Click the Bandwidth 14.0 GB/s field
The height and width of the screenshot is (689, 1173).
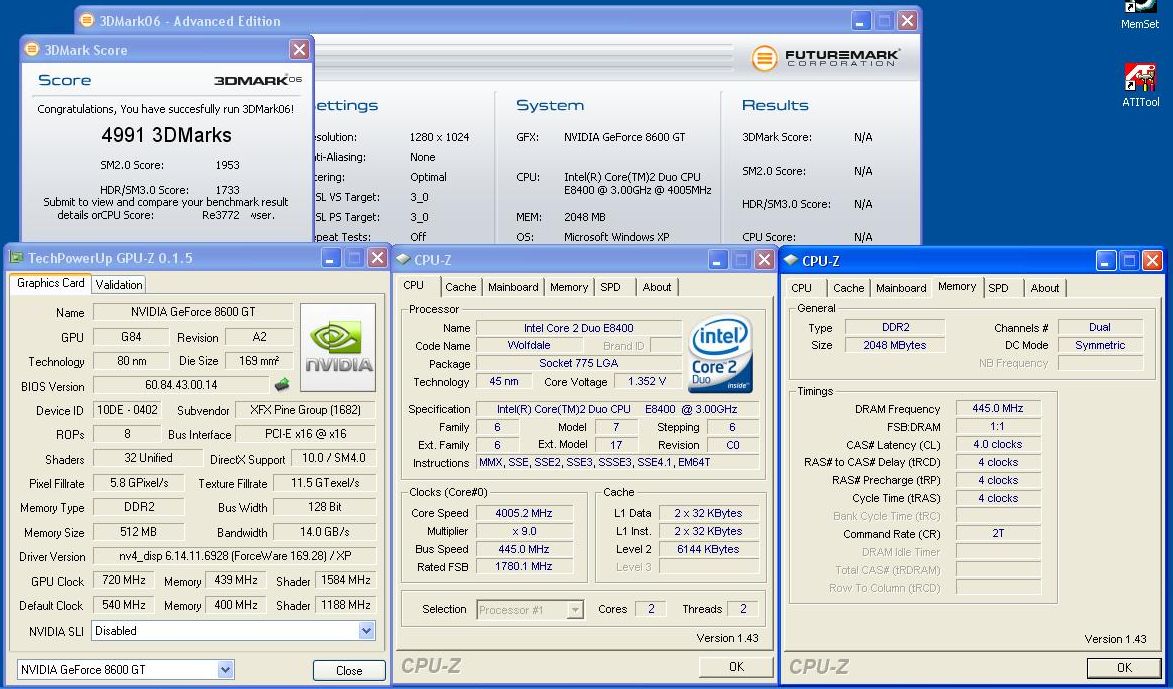pos(325,532)
